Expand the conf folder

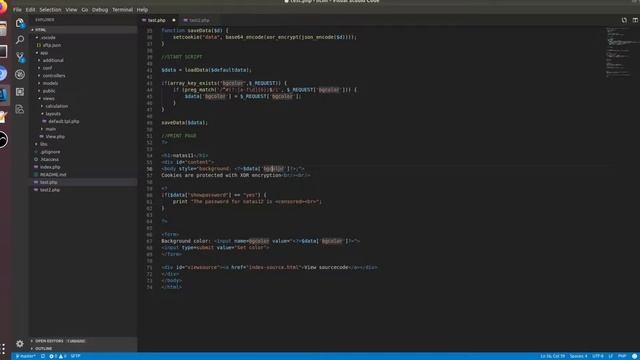pyautogui.click(x=47, y=68)
